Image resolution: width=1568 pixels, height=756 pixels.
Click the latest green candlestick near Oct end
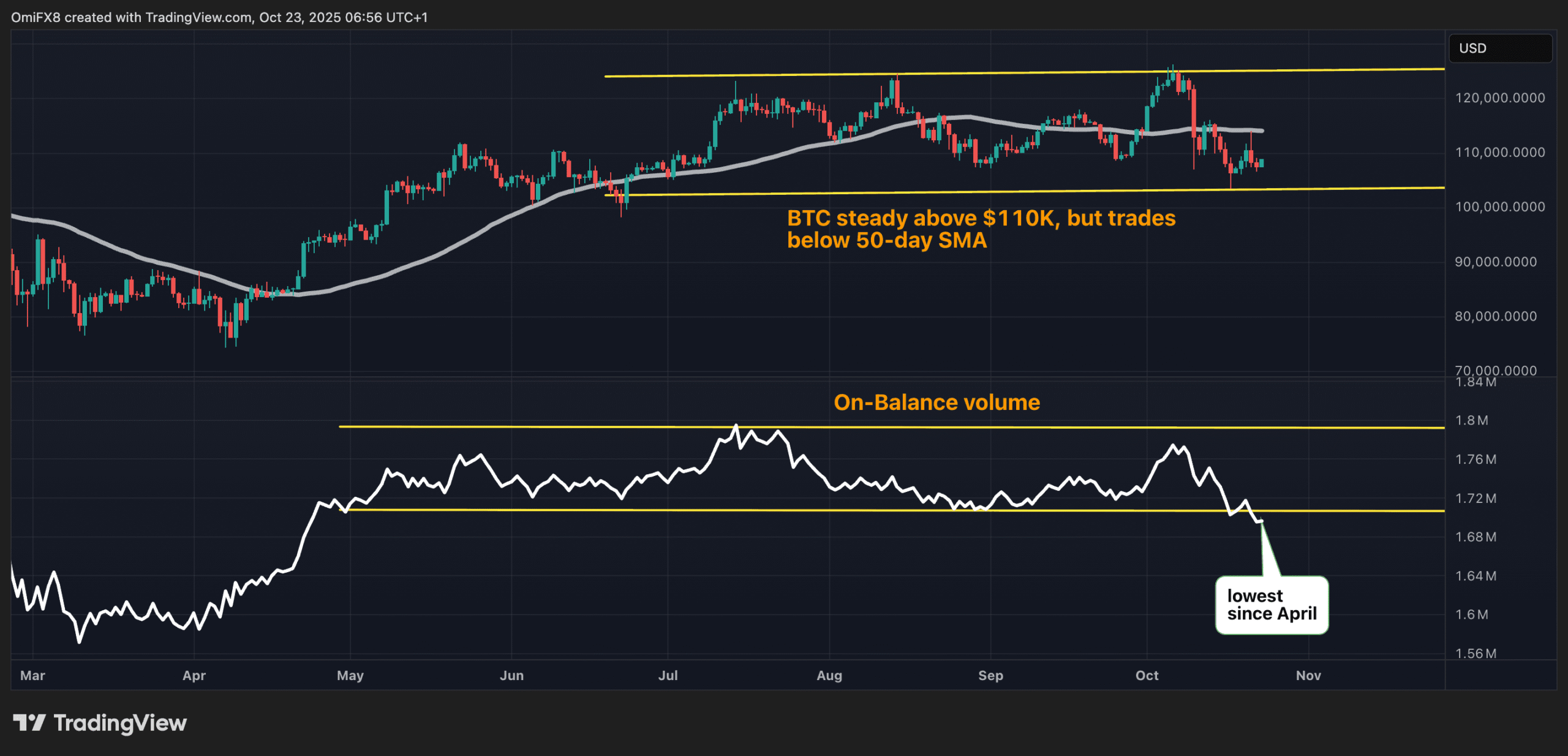(x=1261, y=163)
